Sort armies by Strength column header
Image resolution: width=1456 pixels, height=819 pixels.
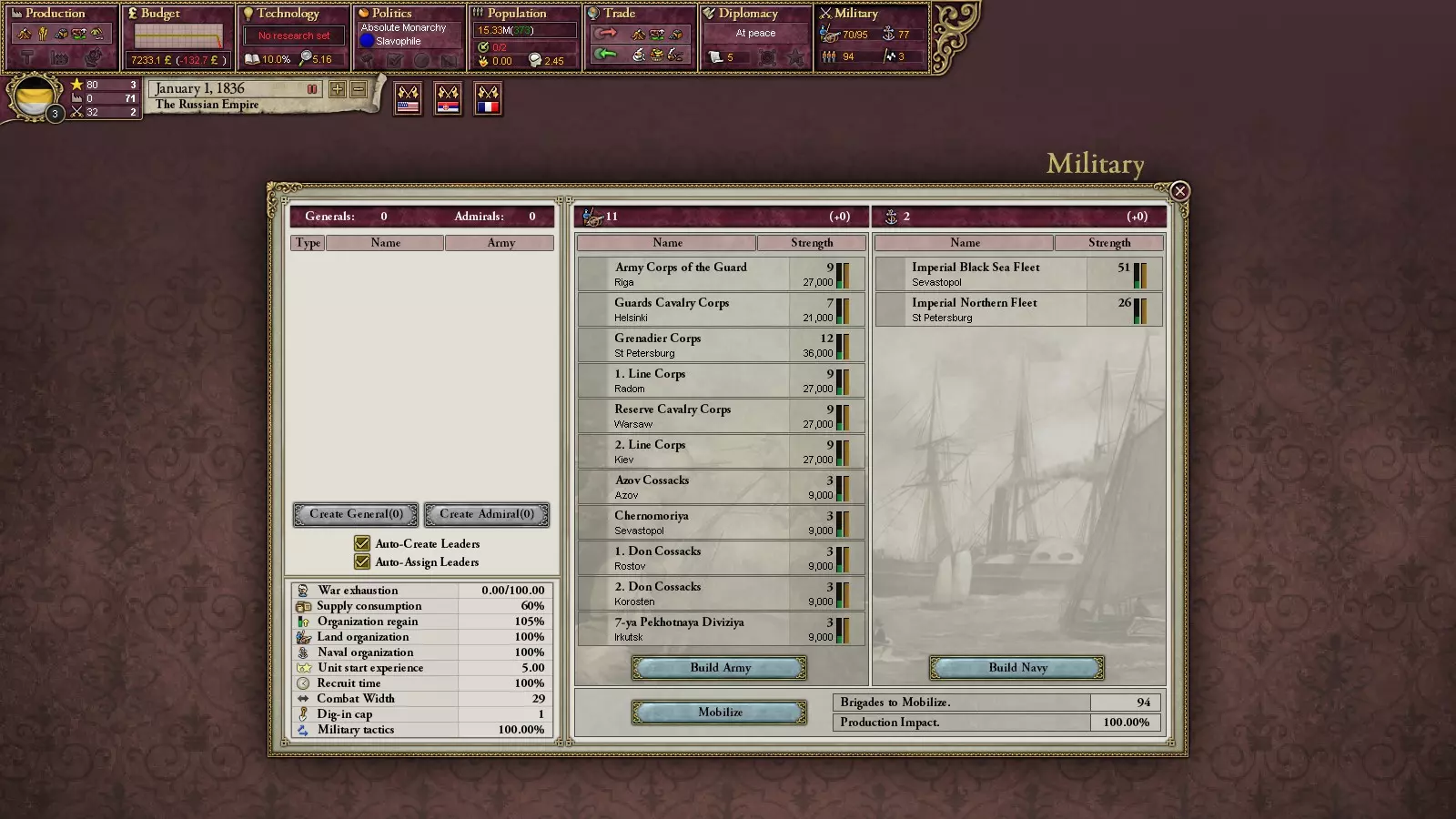tap(811, 243)
